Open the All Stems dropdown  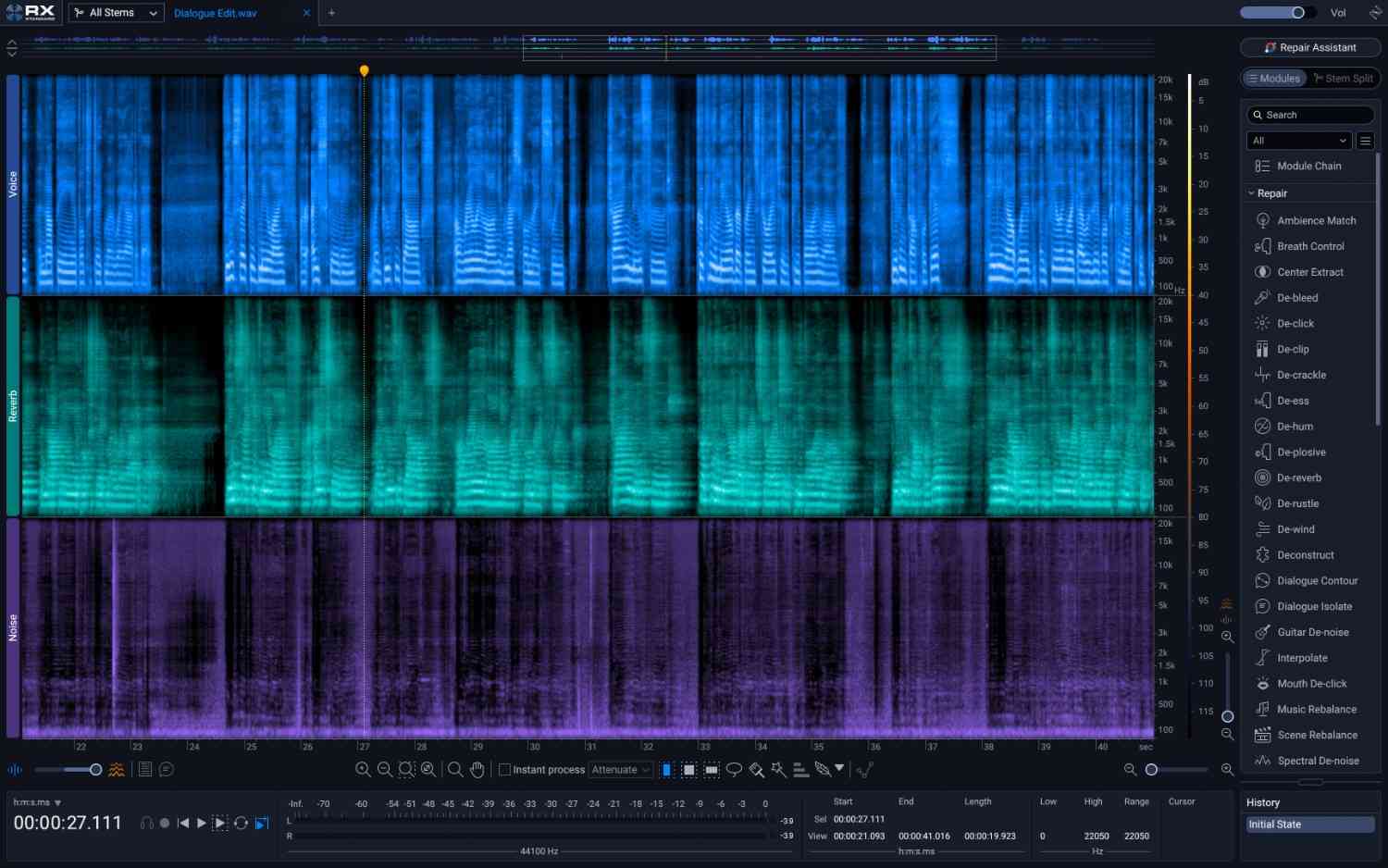coord(116,13)
